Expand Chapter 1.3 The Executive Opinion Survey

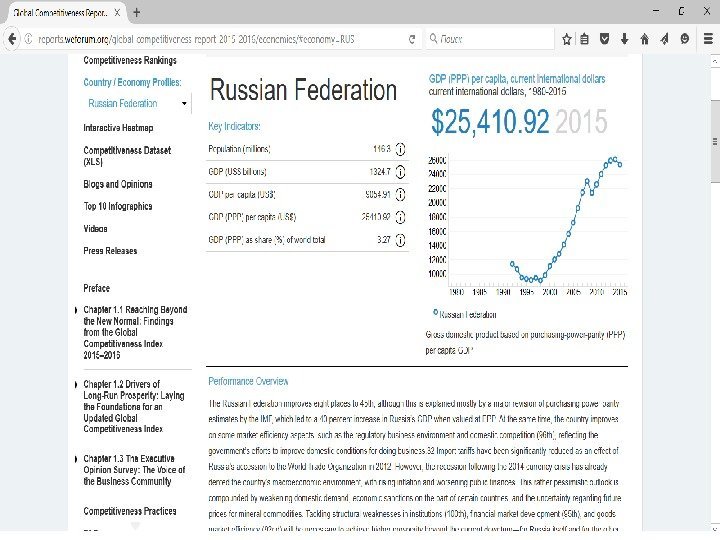76,459
